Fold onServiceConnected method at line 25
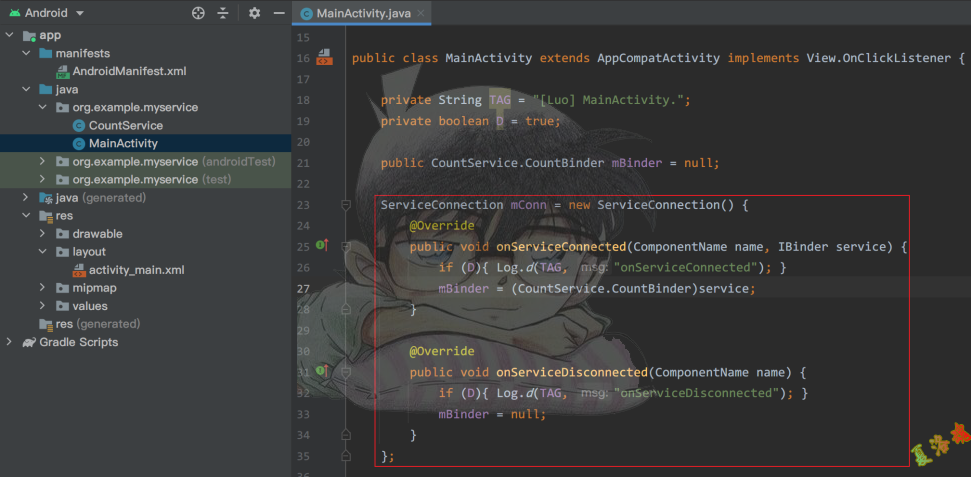Image resolution: width=971 pixels, height=477 pixels. point(346,246)
